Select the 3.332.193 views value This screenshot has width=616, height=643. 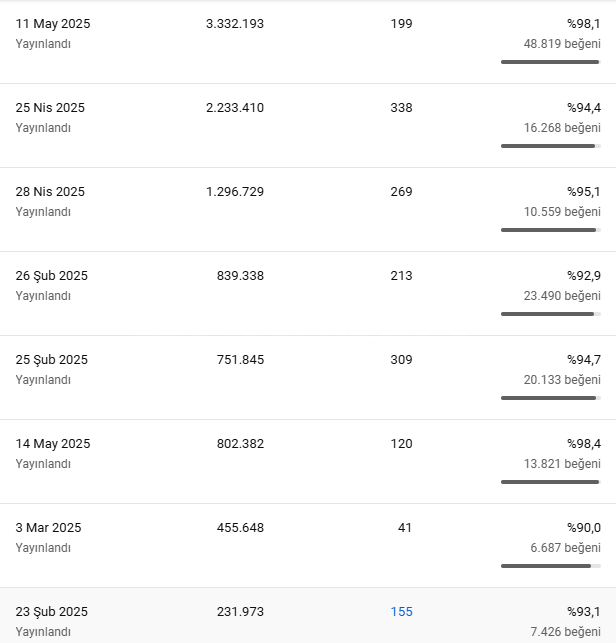pos(235,24)
